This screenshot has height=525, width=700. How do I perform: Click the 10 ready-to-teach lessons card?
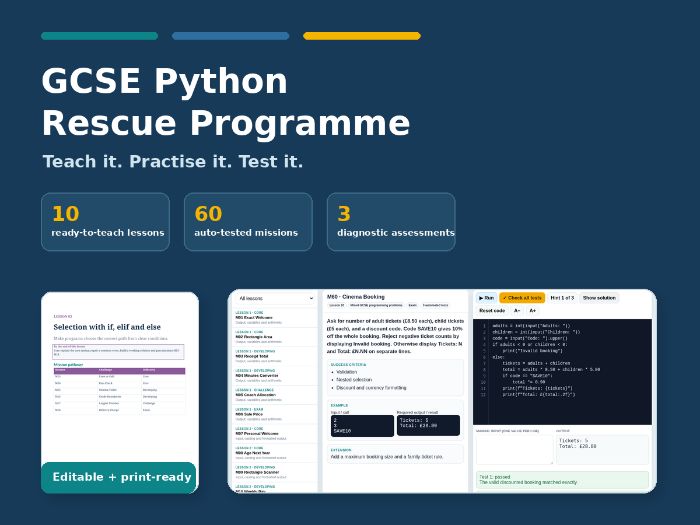tap(105, 222)
